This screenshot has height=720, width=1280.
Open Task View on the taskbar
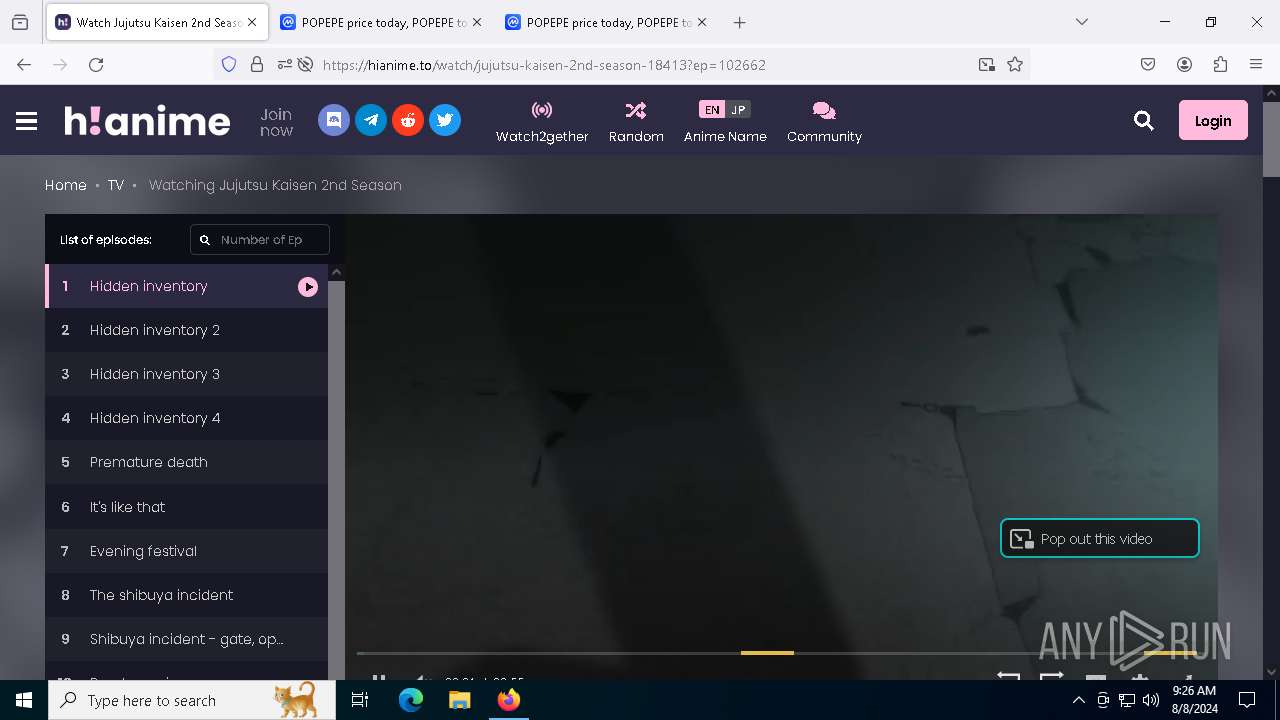[360, 700]
